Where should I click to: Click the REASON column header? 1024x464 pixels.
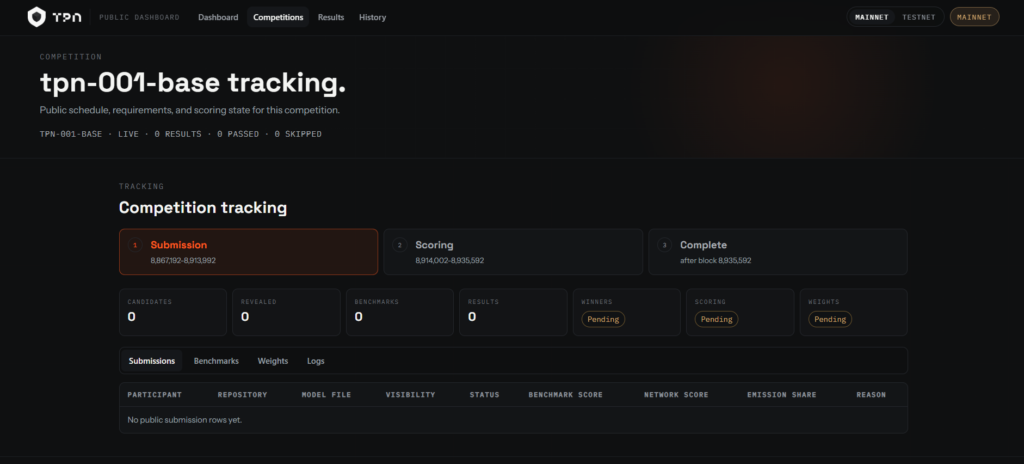pyautogui.click(x=871, y=395)
